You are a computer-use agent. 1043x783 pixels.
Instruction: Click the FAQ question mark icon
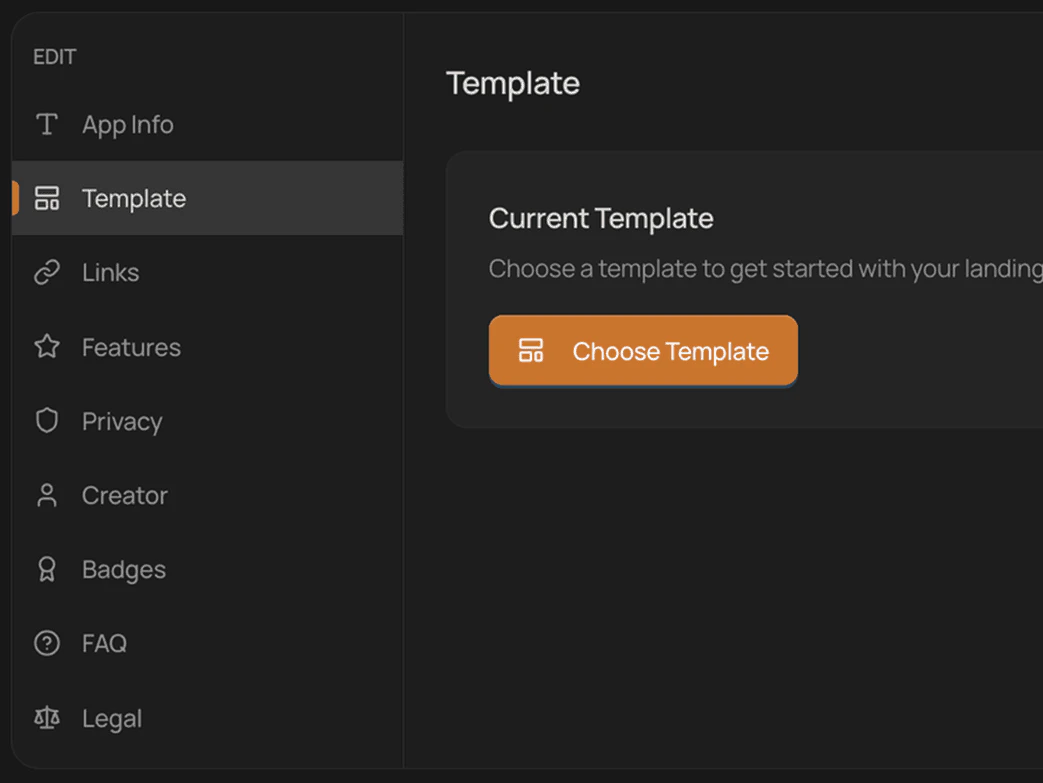click(x=46, y=643)
